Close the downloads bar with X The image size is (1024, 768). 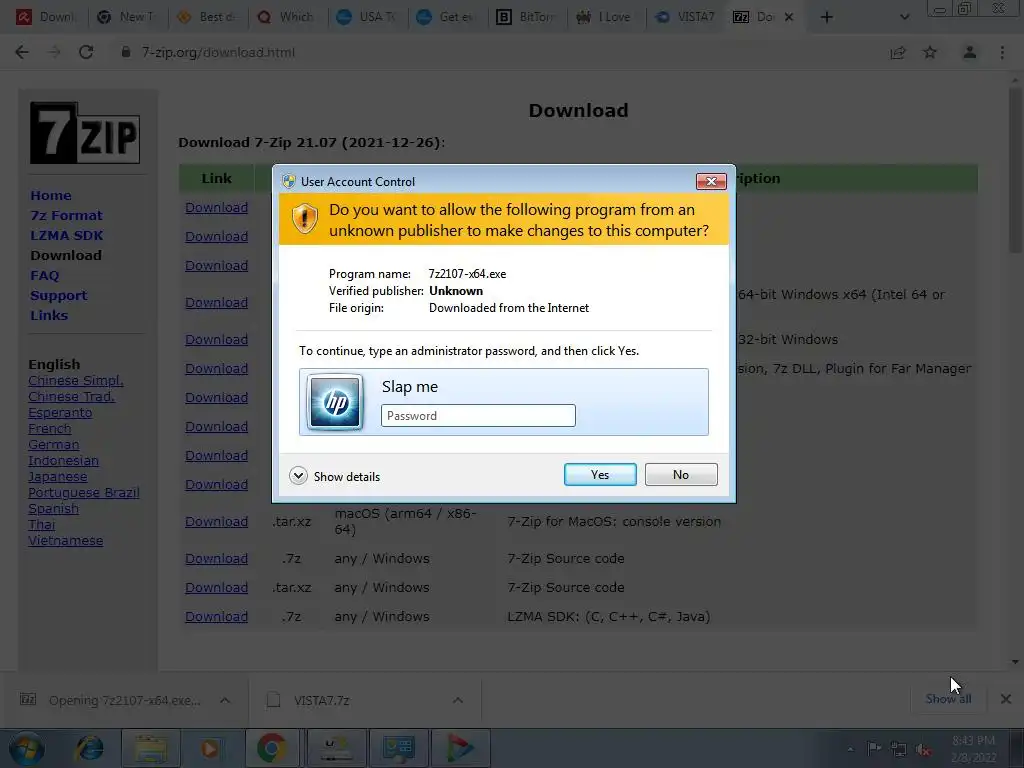click(x=1006, y=699)
